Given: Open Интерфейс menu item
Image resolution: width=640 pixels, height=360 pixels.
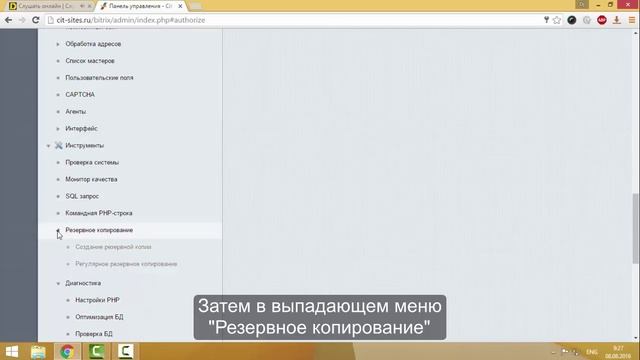Looking at the screenshot, I should [x=81, y=129].
